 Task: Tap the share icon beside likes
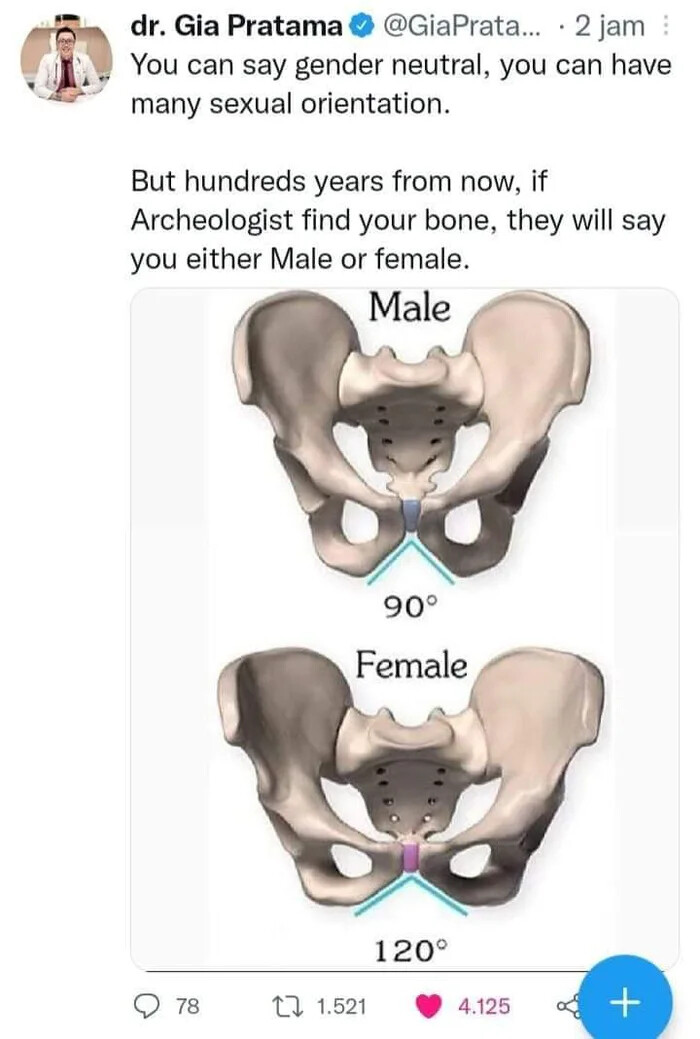[567, 1006]
